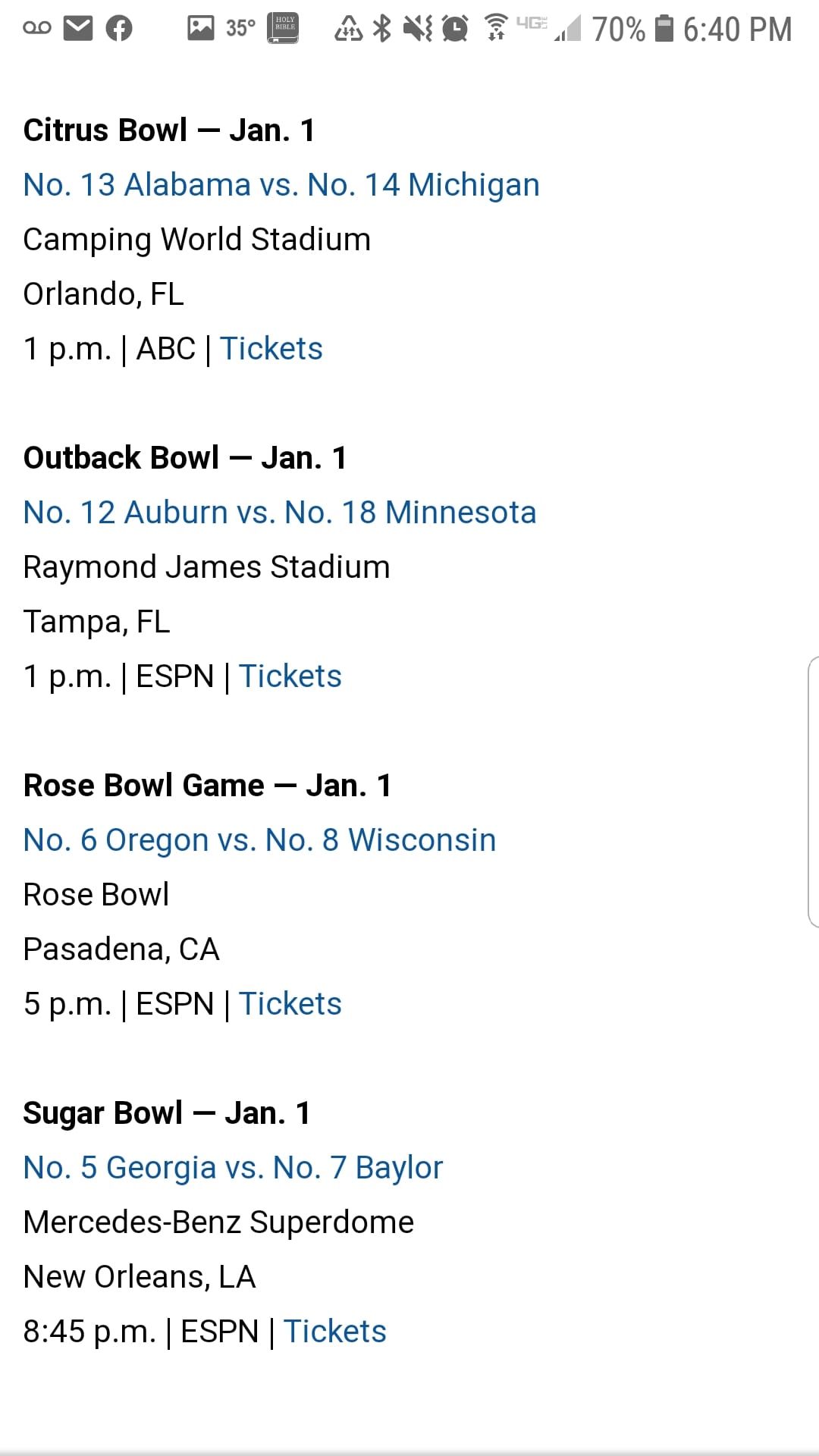Viewport: 819px width, 1456px height.
Task: Open No. 6 Oregon vs. No. 8 Wisconsin link
Action: (259, 840)
